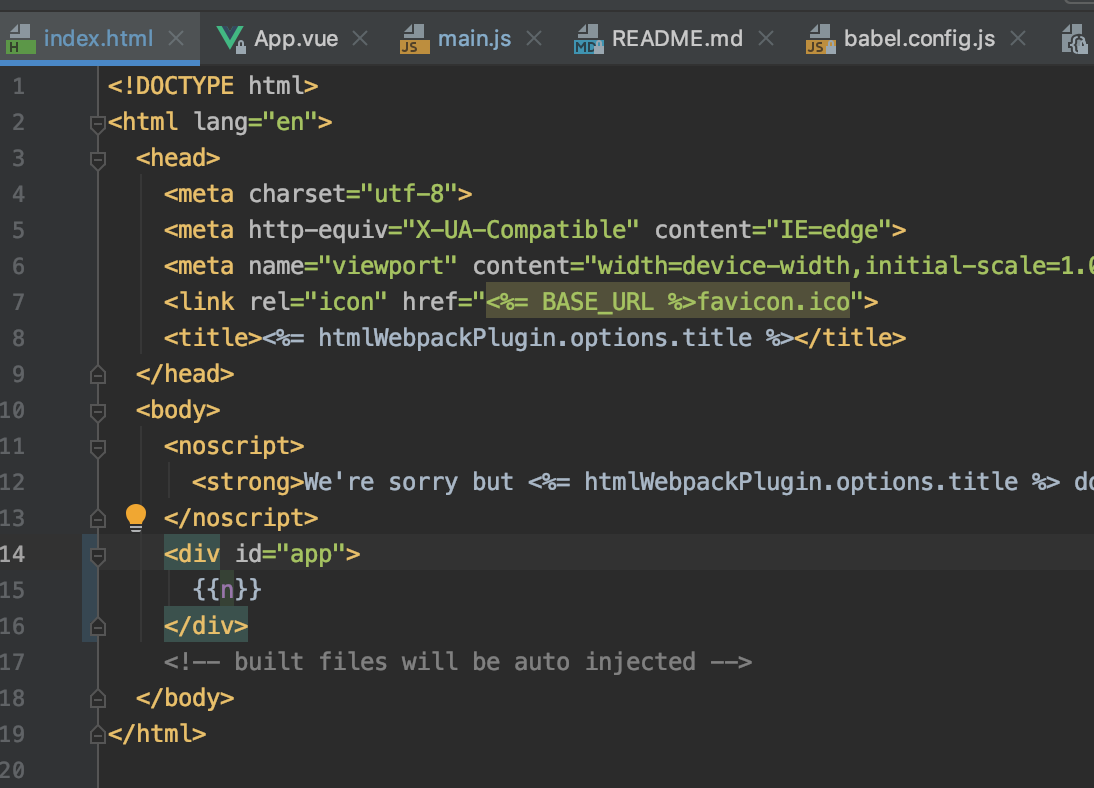Click the "built files will be auto injected" comment
This screenshot has height=788, width=1094.
click(x=458, y=662)
